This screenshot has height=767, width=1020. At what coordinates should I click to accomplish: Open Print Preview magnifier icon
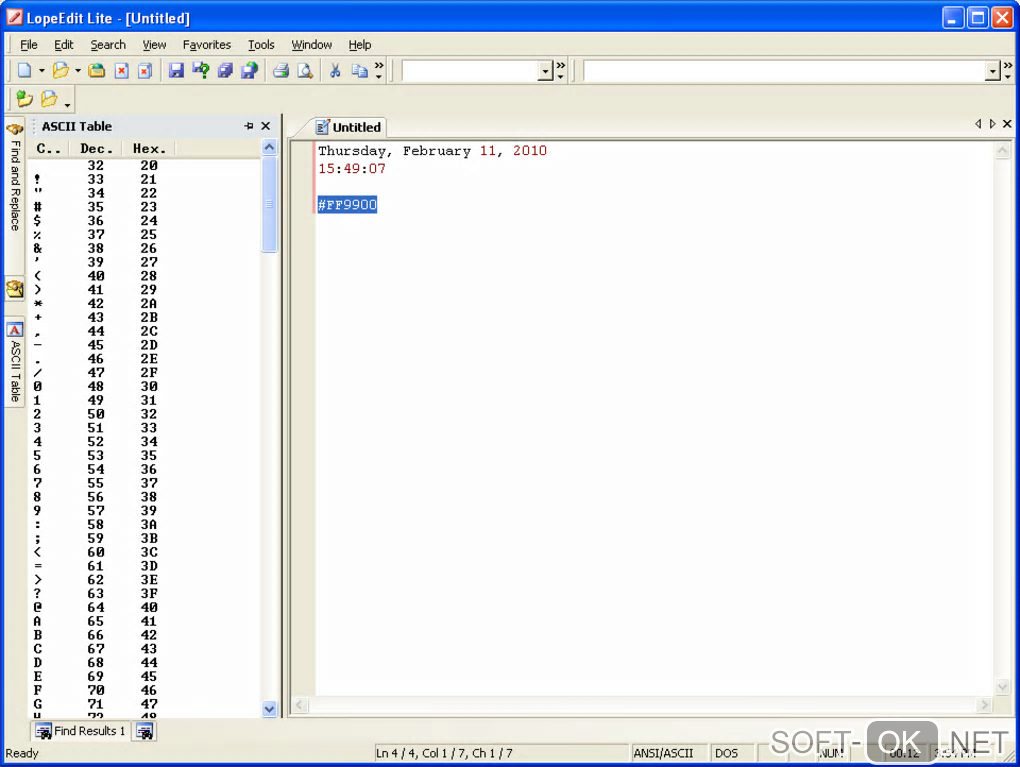pos(305,70)
